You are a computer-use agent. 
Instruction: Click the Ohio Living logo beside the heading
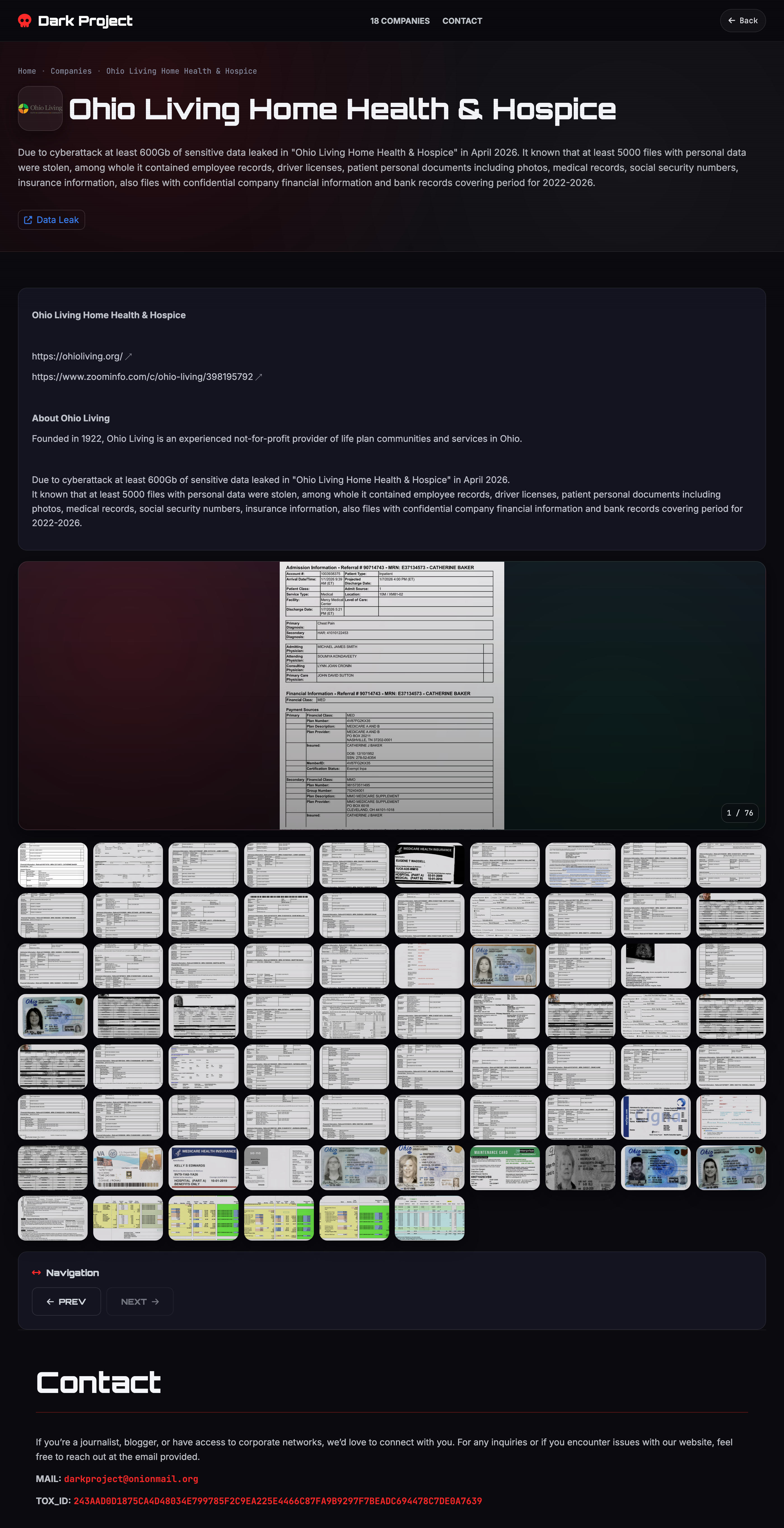click(x=40, y=108)
